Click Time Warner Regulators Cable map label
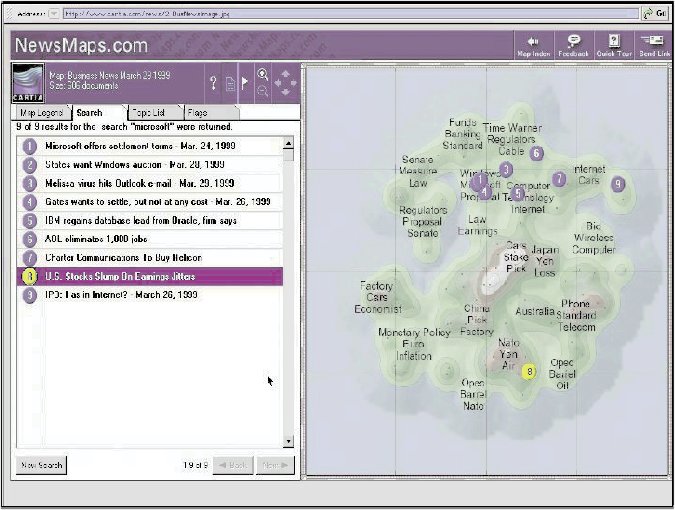 point(512,139)
